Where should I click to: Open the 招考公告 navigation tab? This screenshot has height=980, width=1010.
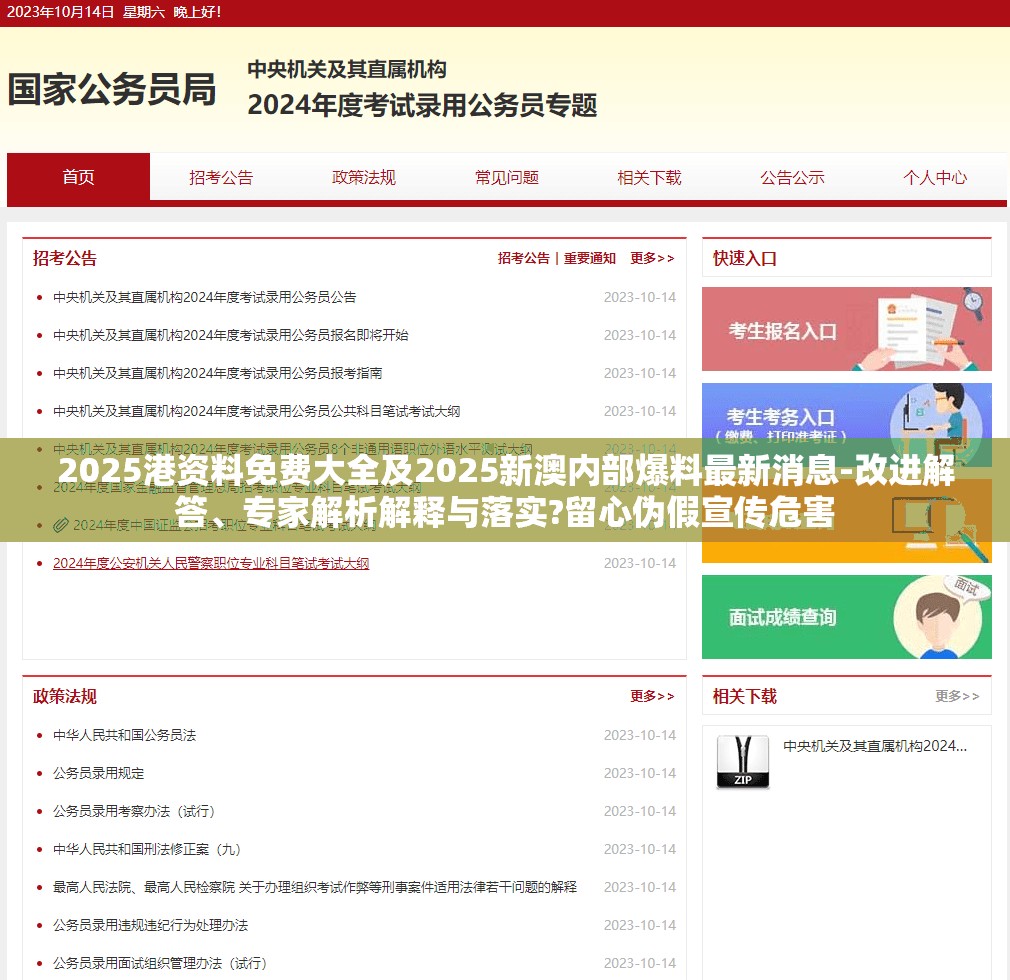click(x=221, y=177)
